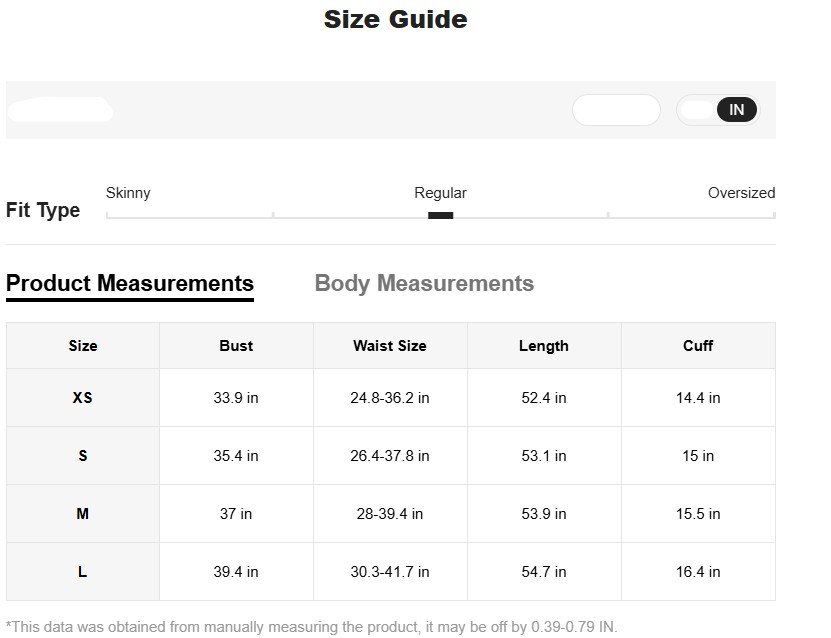Select the S size row header
This screenshot has height=638, width=831.
point(83,456)
